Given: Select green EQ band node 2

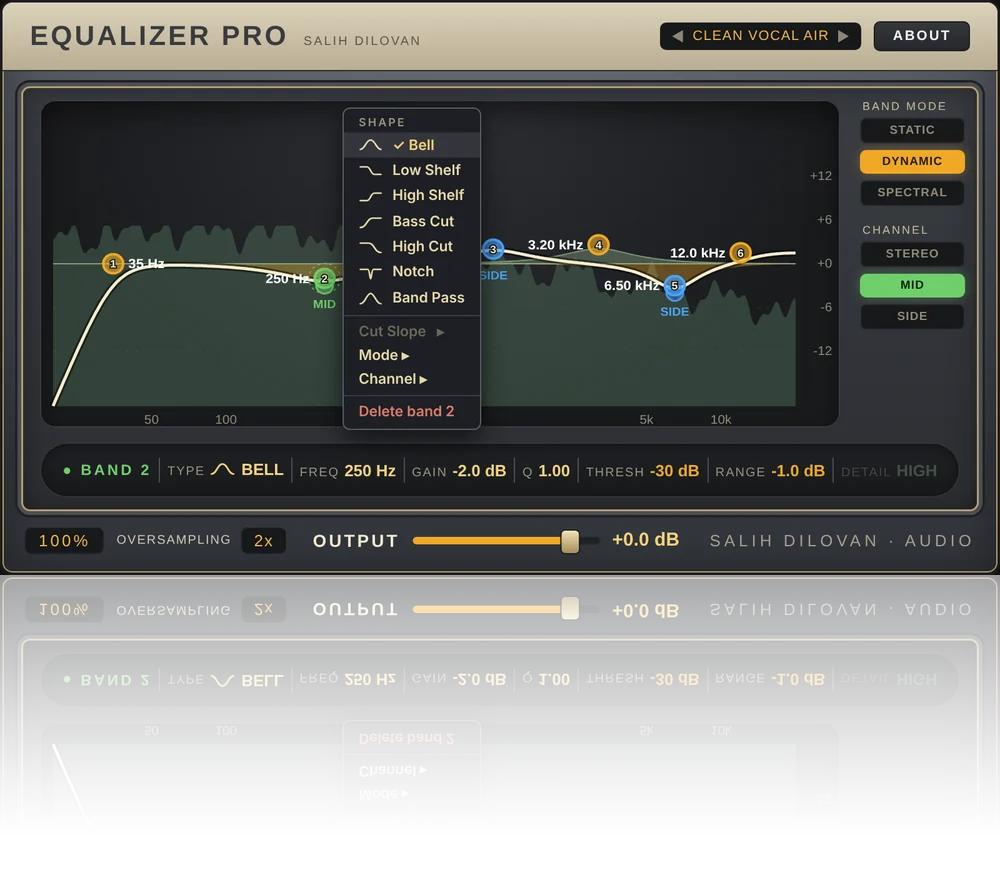Looking at the screenshot, I should point(324,279).
